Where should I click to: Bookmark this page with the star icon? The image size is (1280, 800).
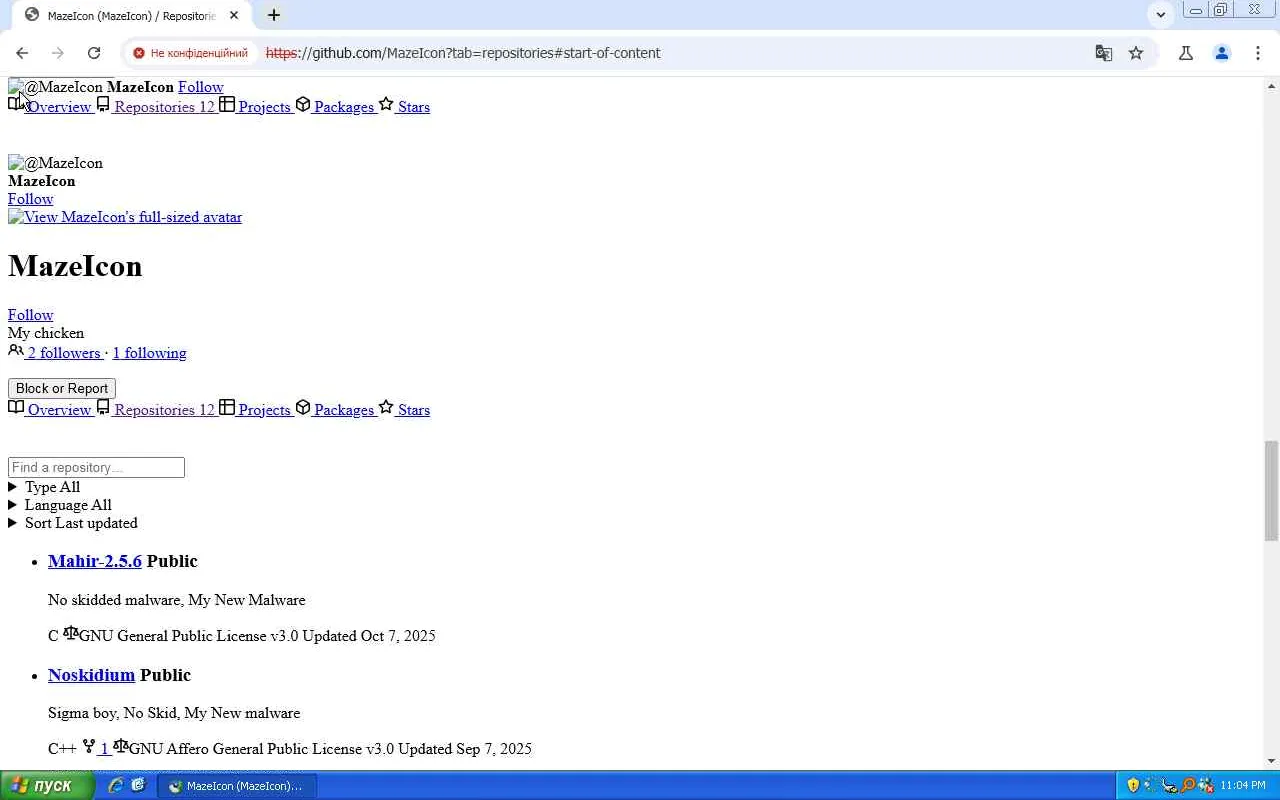tap(1136, 53)
